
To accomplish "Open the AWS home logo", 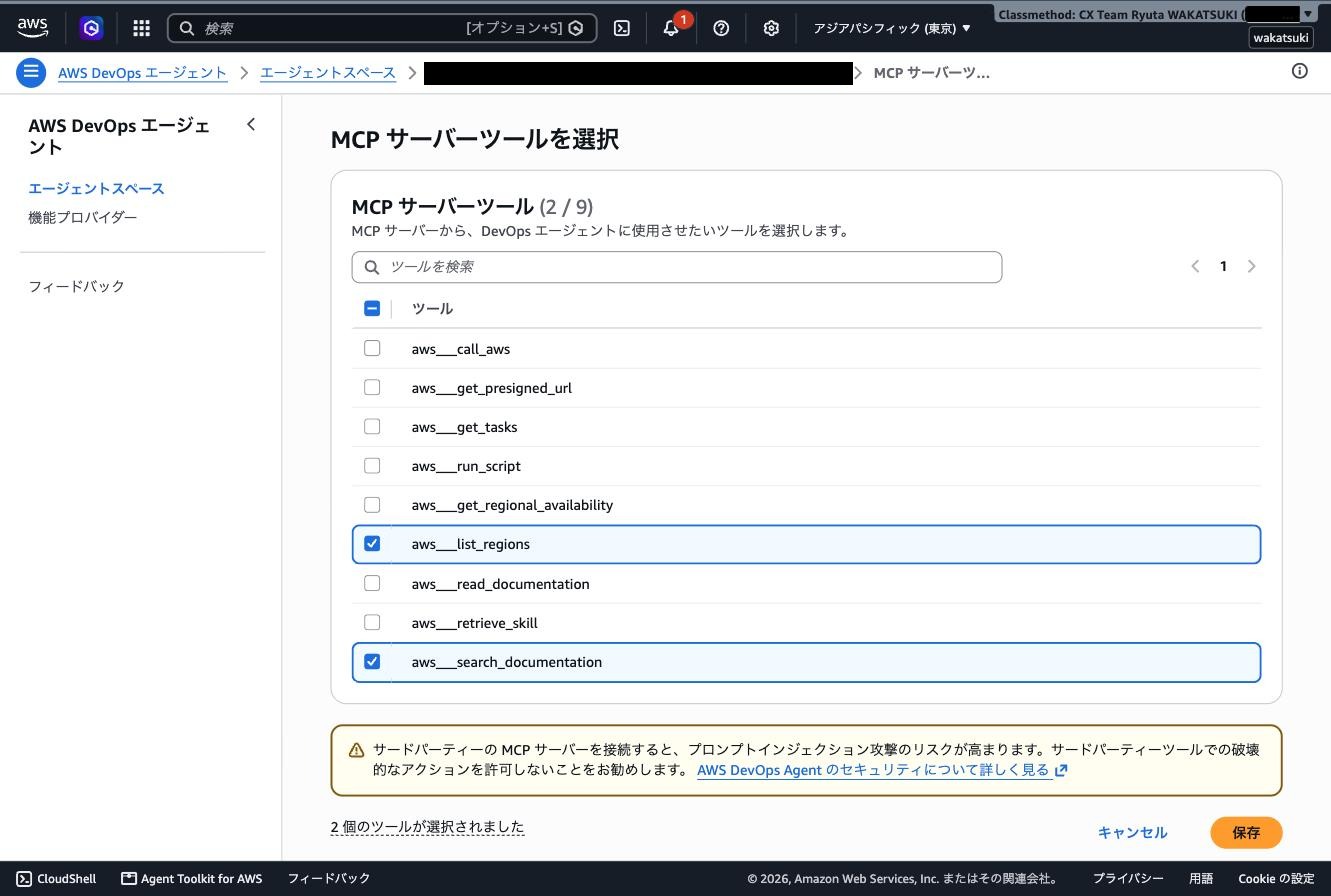I will click(x=32, y=28).
